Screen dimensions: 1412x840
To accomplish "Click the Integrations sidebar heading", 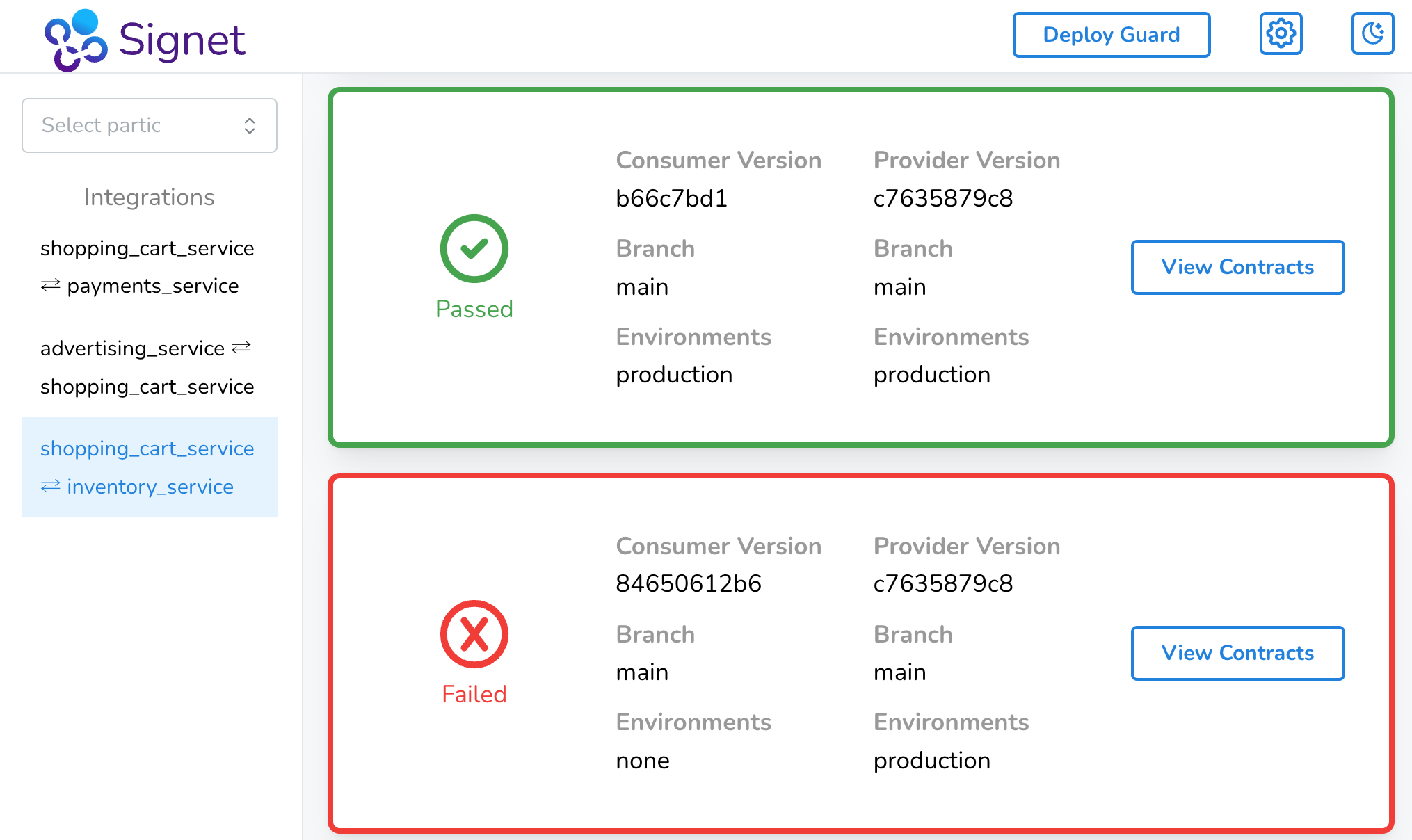I will tap(149, 197).
